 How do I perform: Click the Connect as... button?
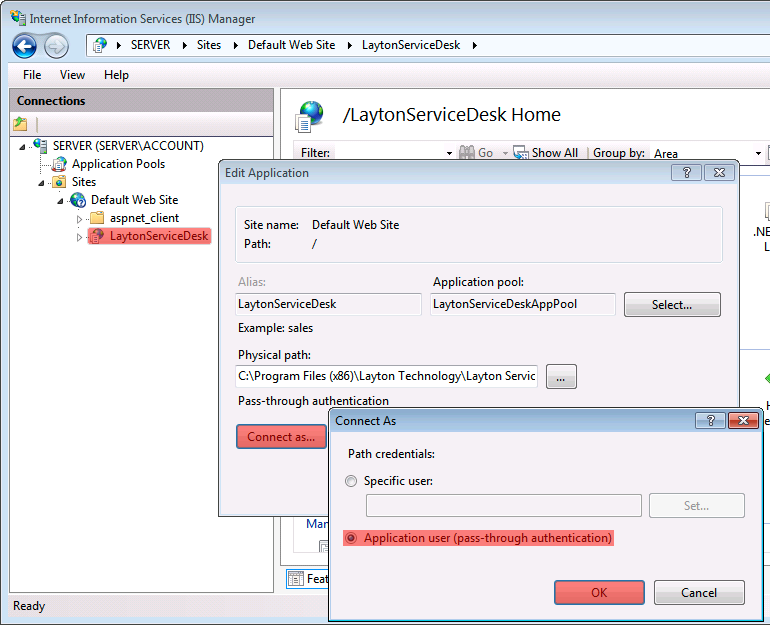point(281,436)
